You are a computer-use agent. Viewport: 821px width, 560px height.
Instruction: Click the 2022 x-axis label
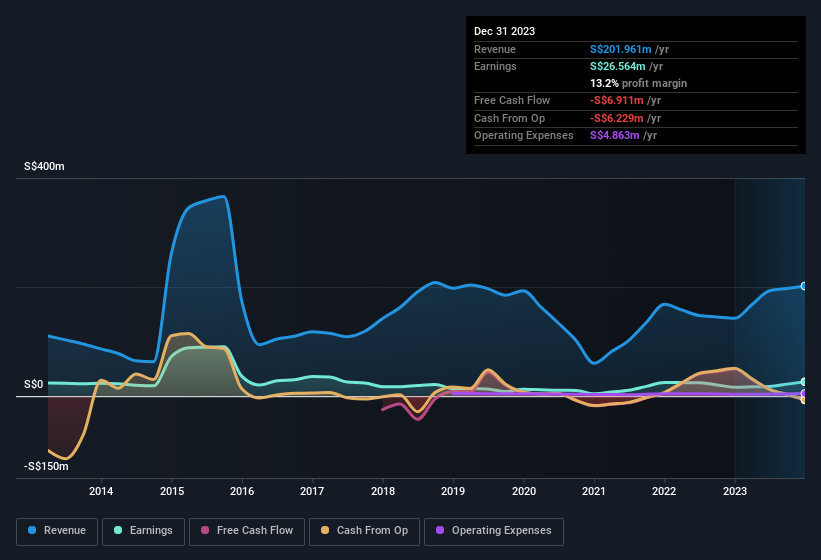coord(664,491)
